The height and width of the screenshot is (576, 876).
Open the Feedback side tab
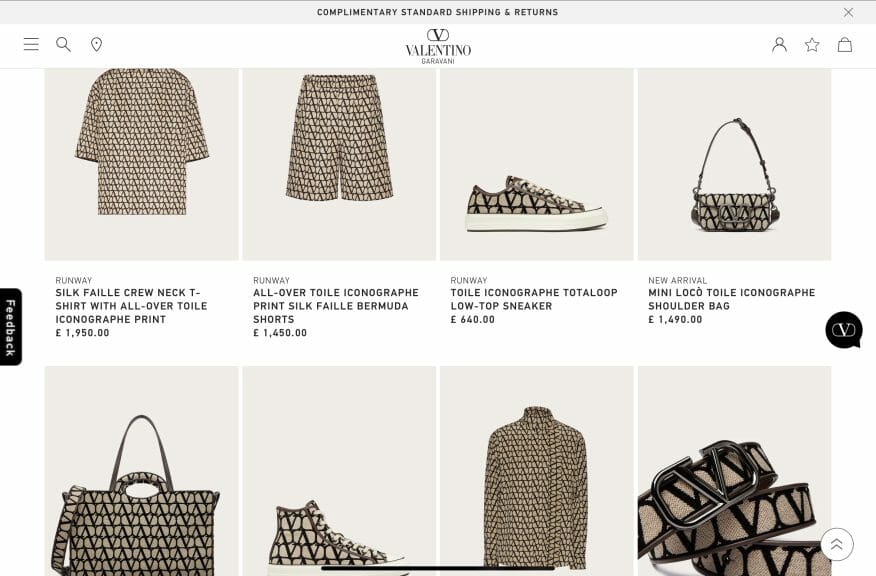11,327
